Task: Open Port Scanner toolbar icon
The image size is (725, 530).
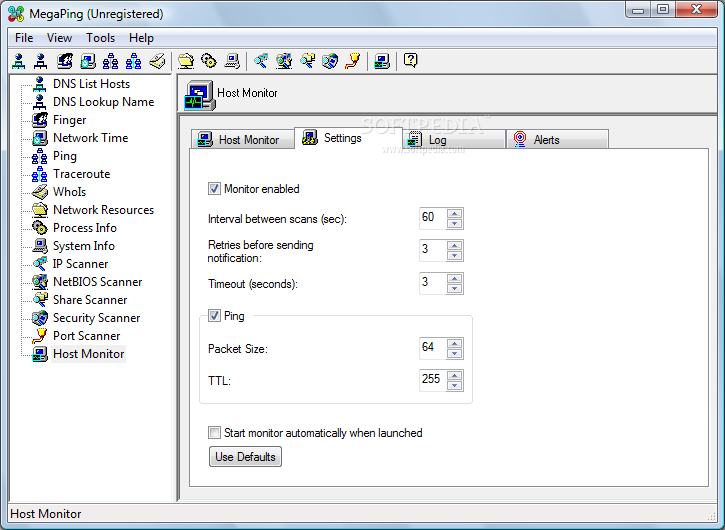Action: pyautogui.click(x=353, y=61)
